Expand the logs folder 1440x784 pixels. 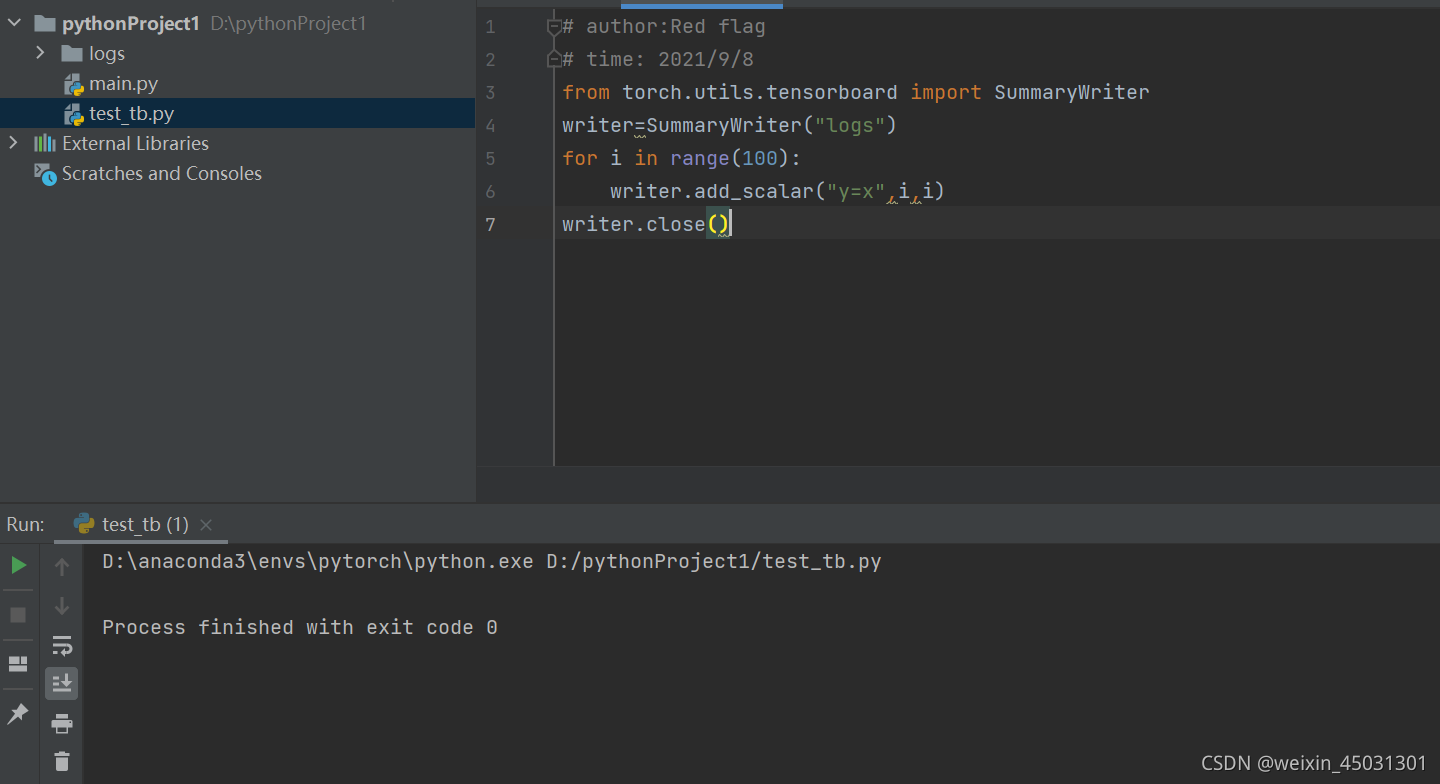[40, 53]
